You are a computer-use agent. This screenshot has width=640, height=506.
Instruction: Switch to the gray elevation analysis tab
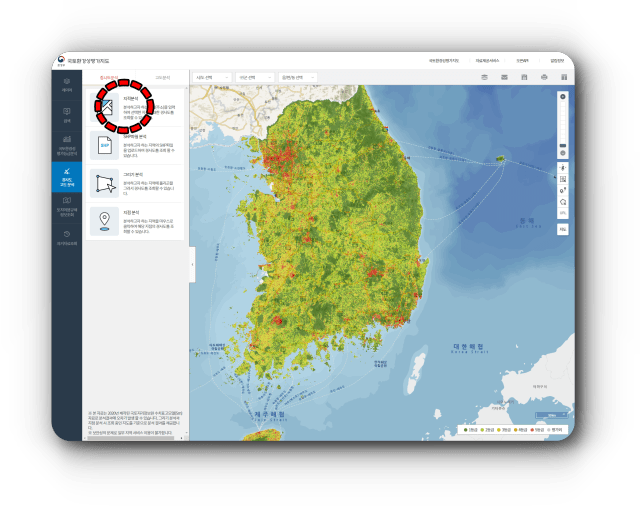click(x=162, y=78)
